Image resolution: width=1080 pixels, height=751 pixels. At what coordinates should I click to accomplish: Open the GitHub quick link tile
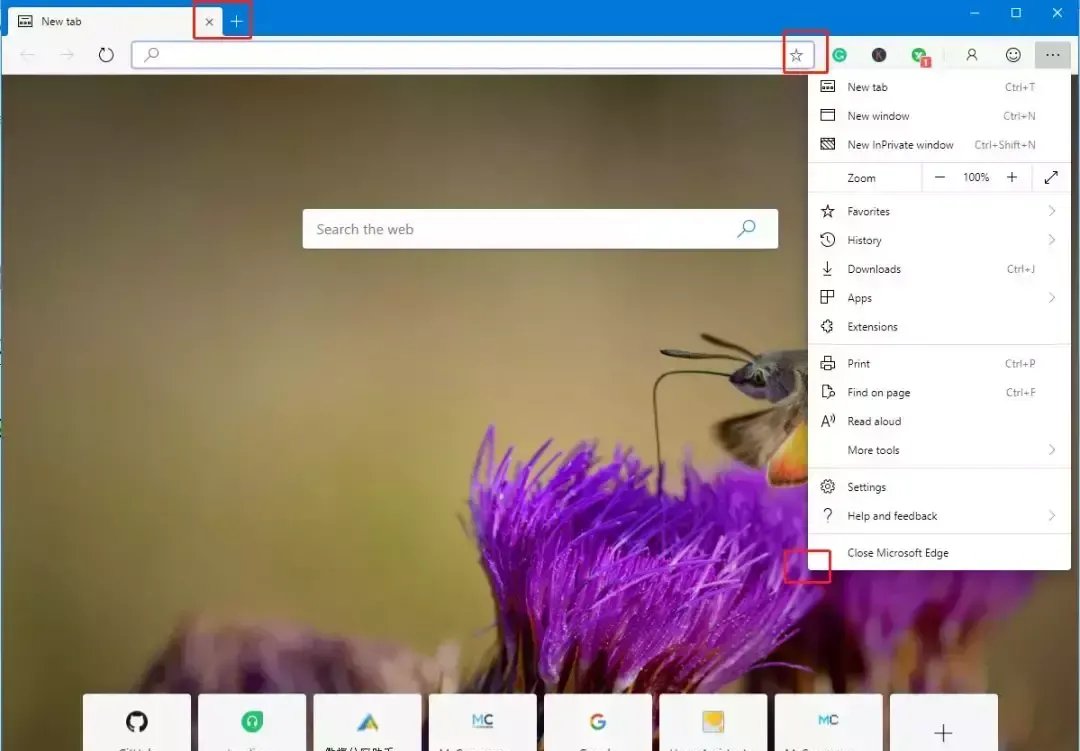point(137,722)
